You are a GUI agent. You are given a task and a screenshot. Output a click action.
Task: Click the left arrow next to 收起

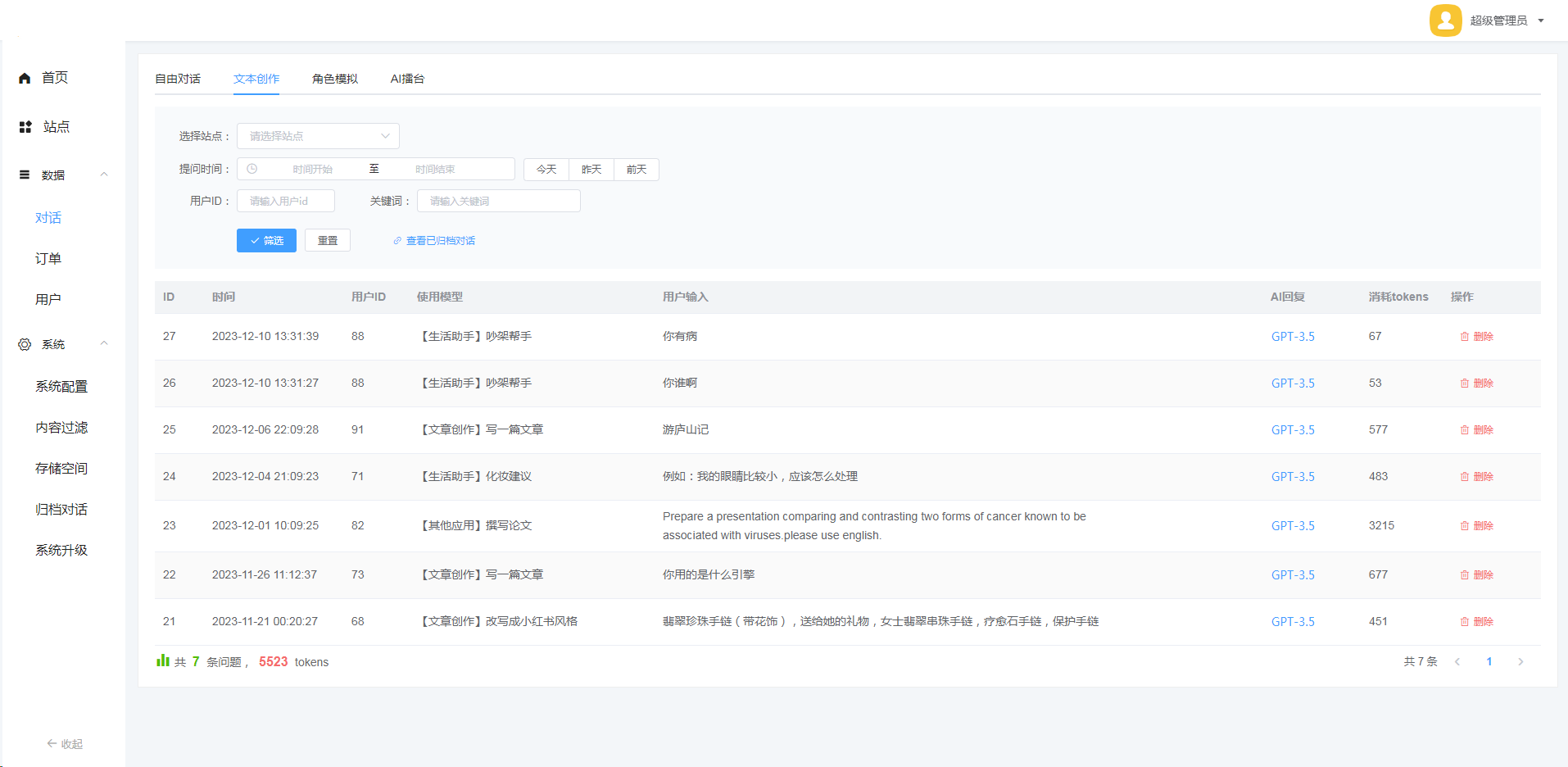click(52, 744)
